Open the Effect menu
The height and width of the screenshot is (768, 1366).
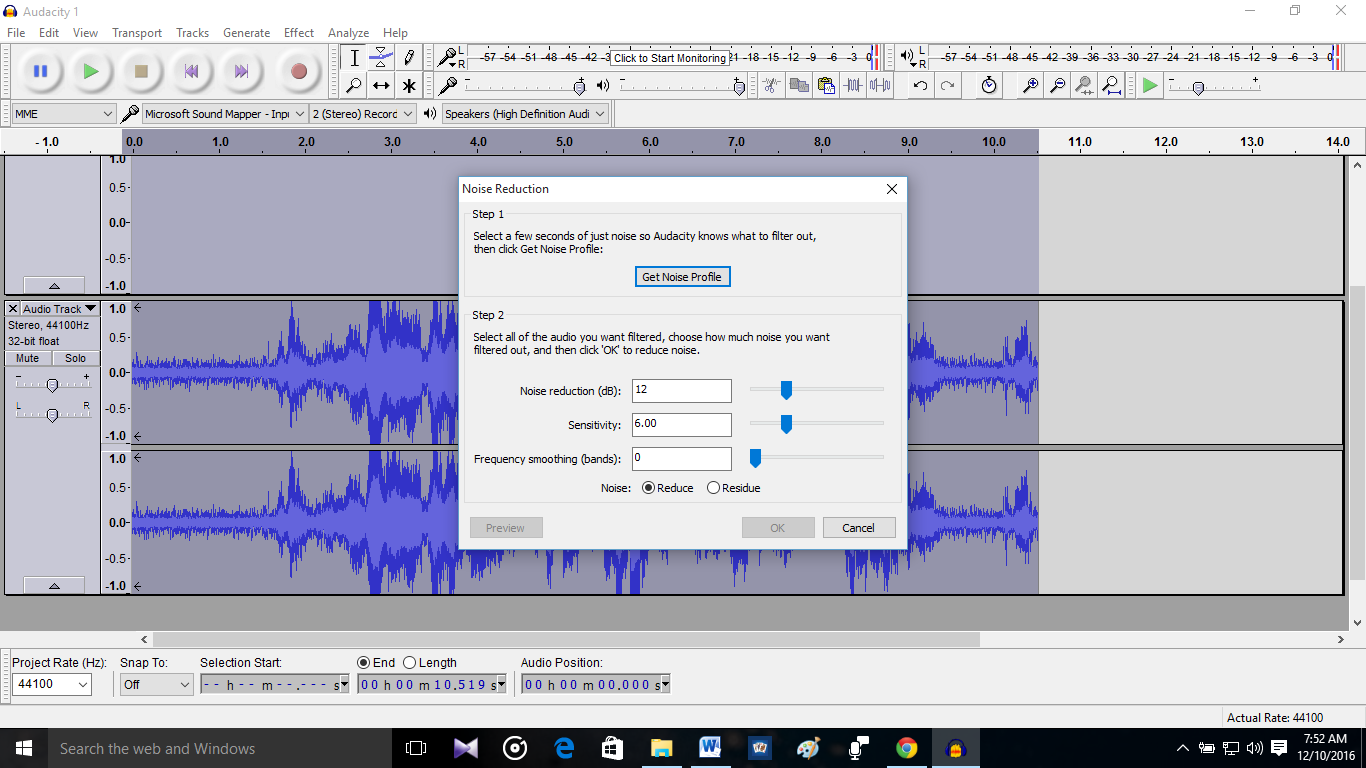(x=299, y=32)
